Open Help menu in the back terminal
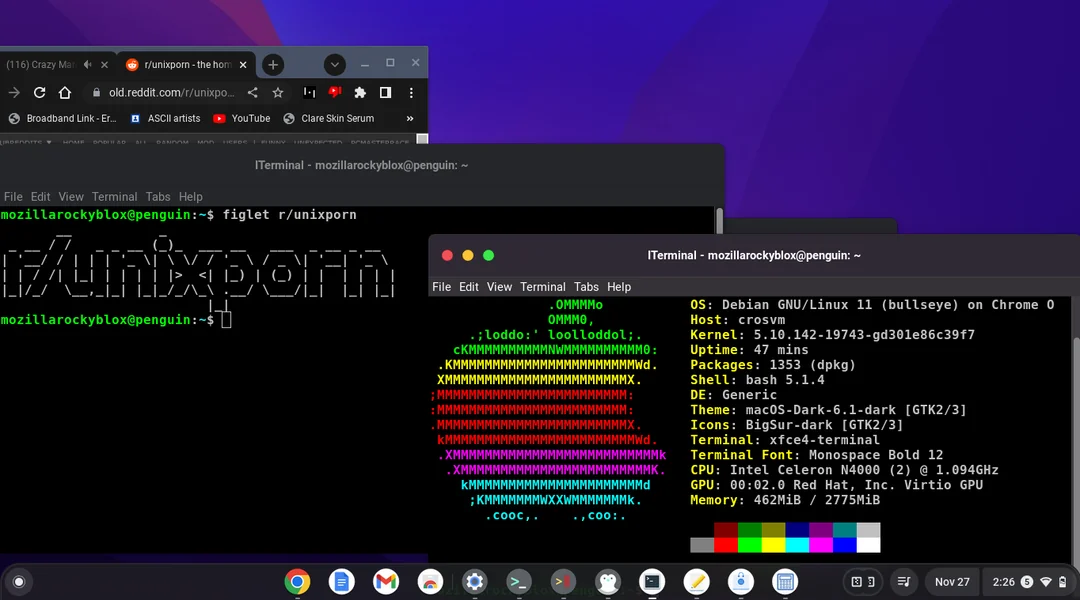This screenshot has width=1080, height=600. pyautogui.click(x=191, y=197)
